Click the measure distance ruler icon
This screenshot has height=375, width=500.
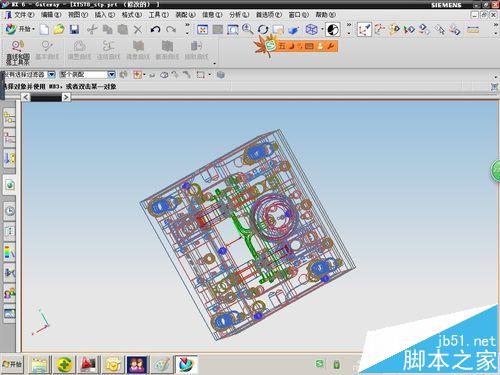pyautogui.click(x=473, y=30)
